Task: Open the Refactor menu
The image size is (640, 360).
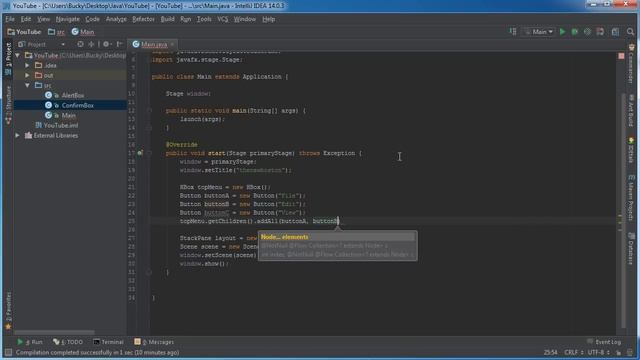Action: [x=143, y=19]
